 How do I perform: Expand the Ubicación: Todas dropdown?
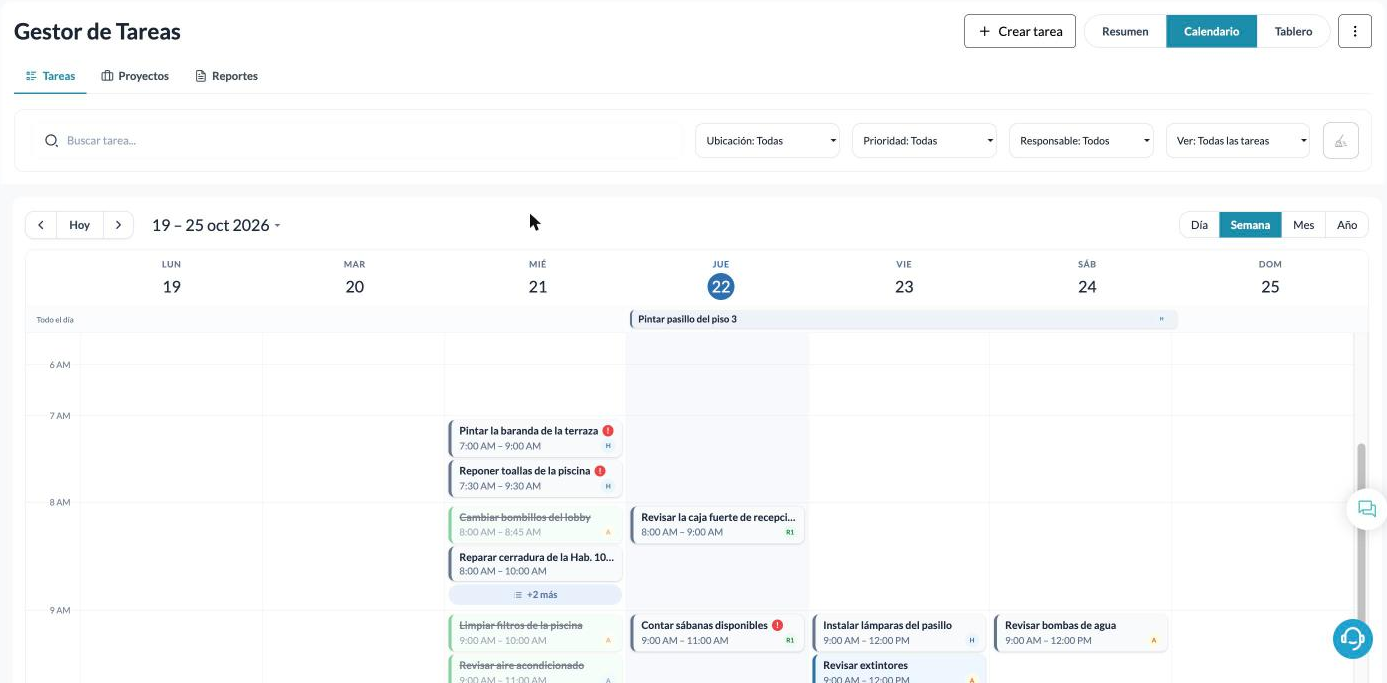coord(768,141)
